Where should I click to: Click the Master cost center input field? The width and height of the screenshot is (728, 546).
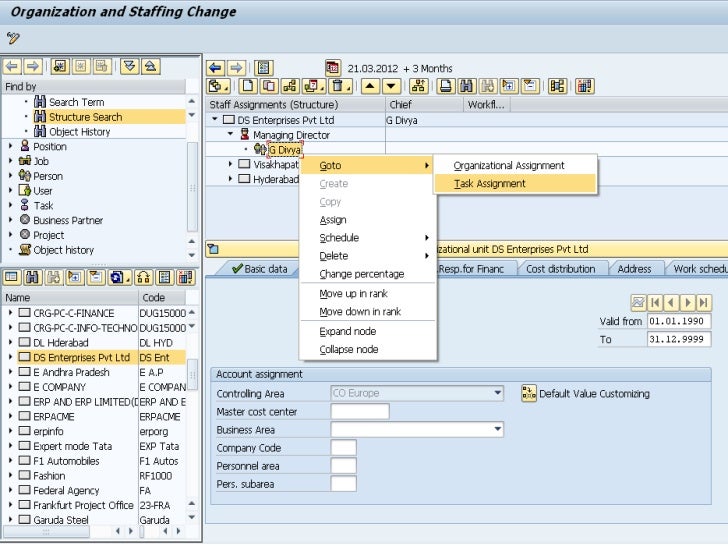click(359, 411)
